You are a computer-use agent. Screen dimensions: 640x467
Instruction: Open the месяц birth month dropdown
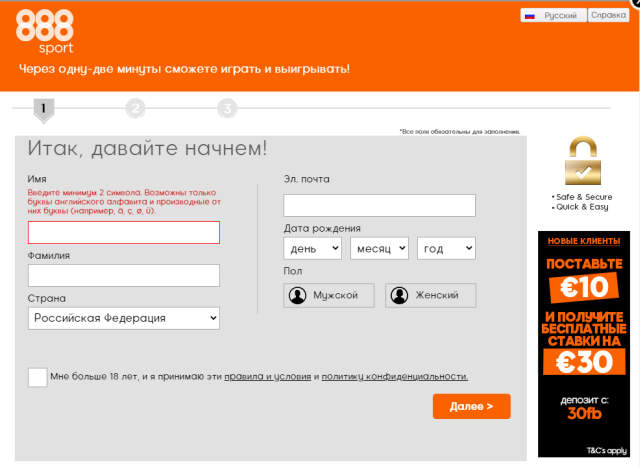point(380,248)
